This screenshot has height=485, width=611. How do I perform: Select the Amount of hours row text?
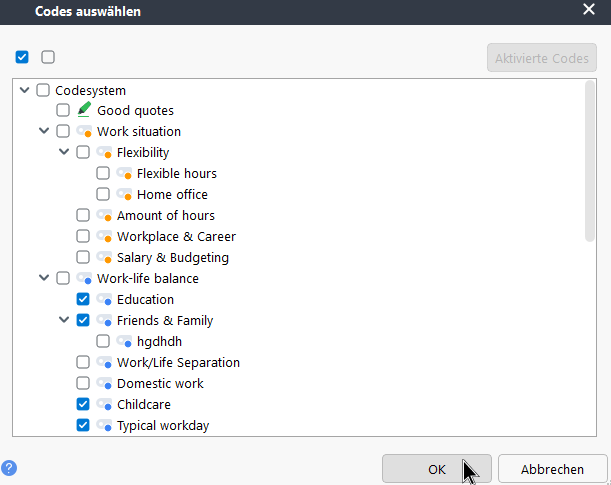(x=166, y=215)
